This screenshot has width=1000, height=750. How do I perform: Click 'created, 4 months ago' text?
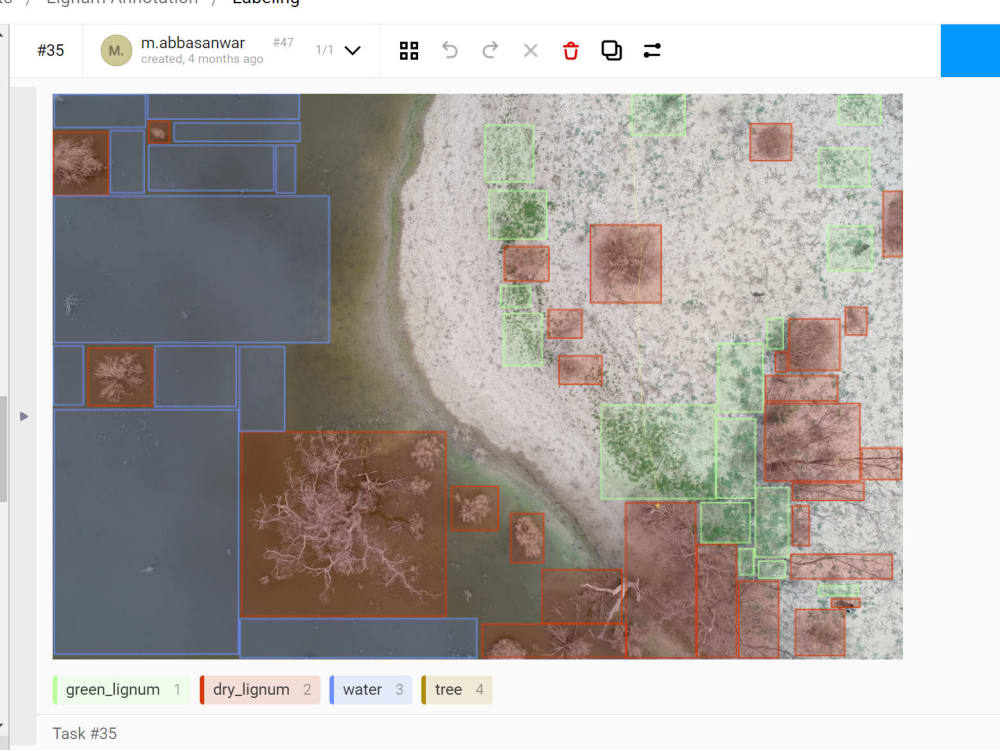click(202, 59)
